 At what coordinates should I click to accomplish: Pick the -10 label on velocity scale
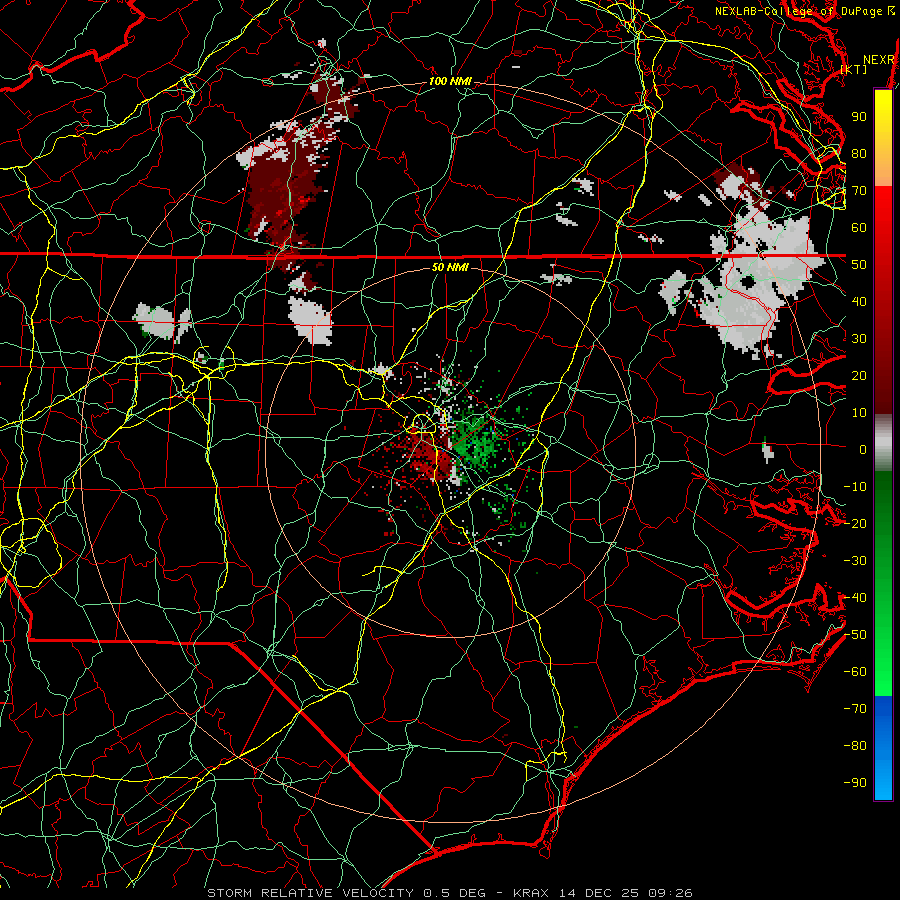855,487
